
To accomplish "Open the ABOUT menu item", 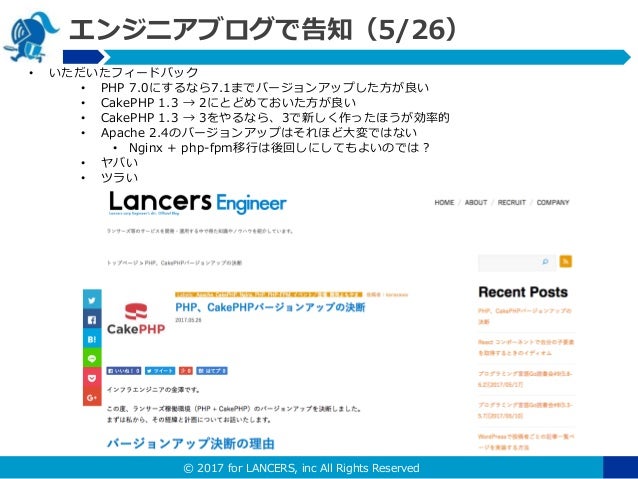I will [x=476, y=202].
